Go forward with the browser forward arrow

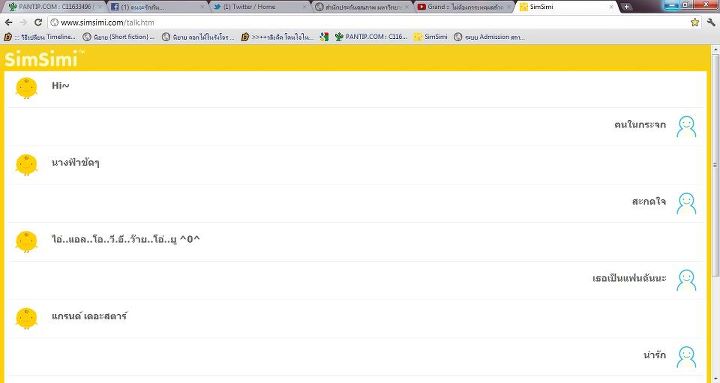23,22
